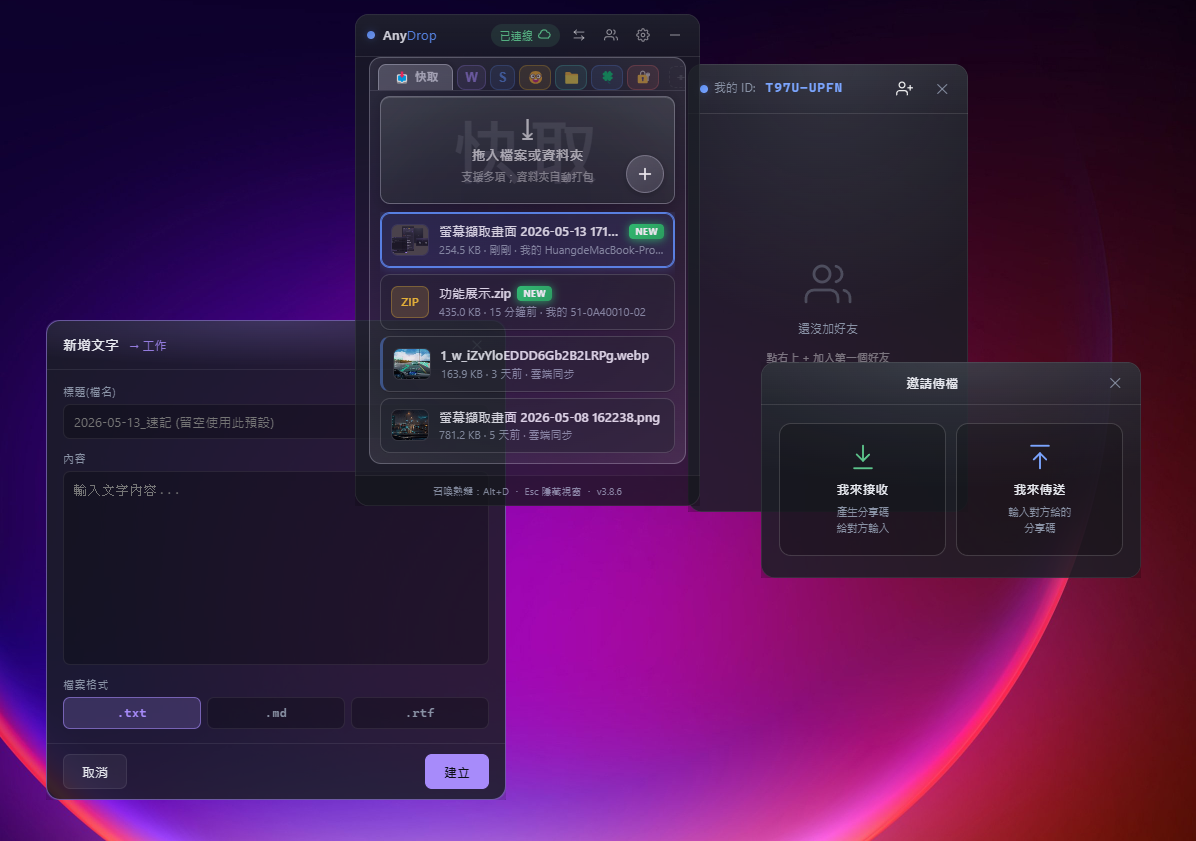Click the 內容 text area
This screenshot has width=1196, height=841.
[275, 568]
